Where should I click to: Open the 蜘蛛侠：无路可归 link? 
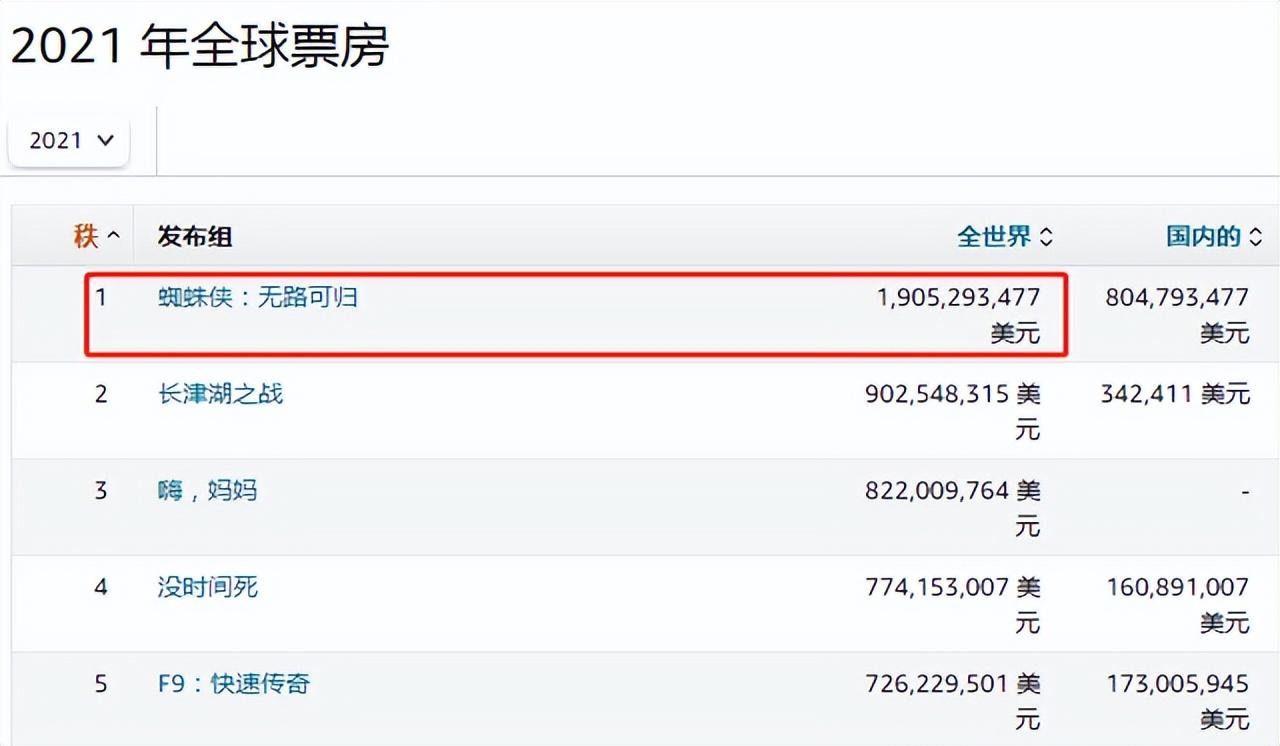(258, 297)
